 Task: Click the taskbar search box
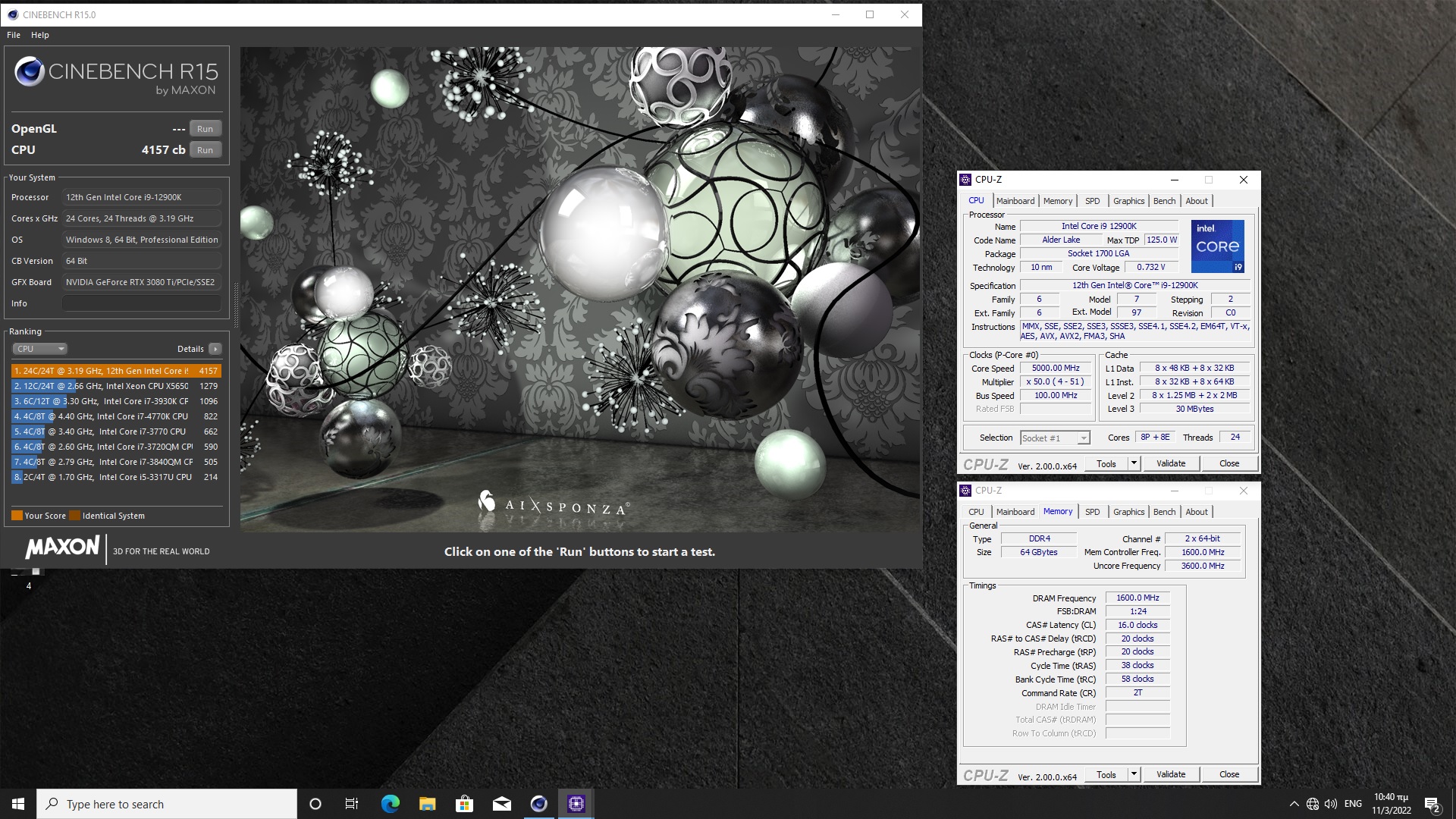point(167,804)
